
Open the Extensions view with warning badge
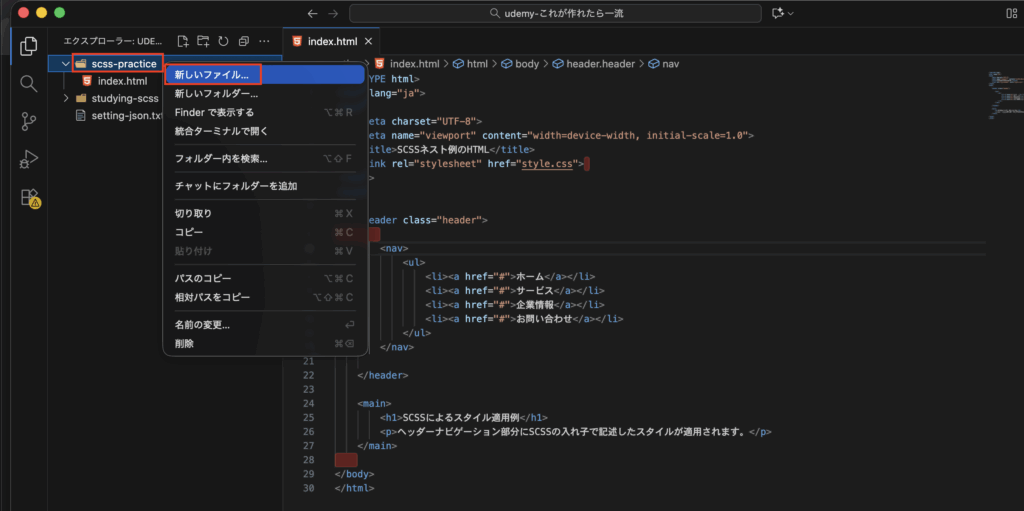coord(29,197)
